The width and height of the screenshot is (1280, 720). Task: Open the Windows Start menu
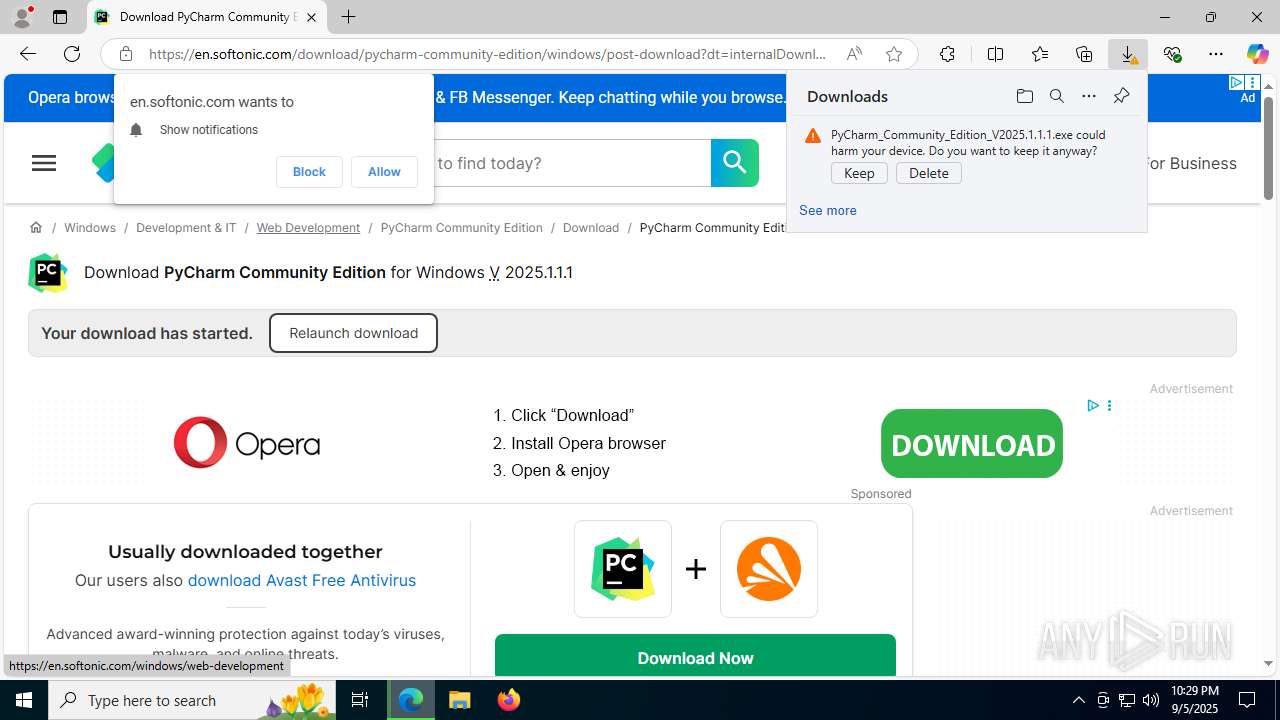point(24,700)
